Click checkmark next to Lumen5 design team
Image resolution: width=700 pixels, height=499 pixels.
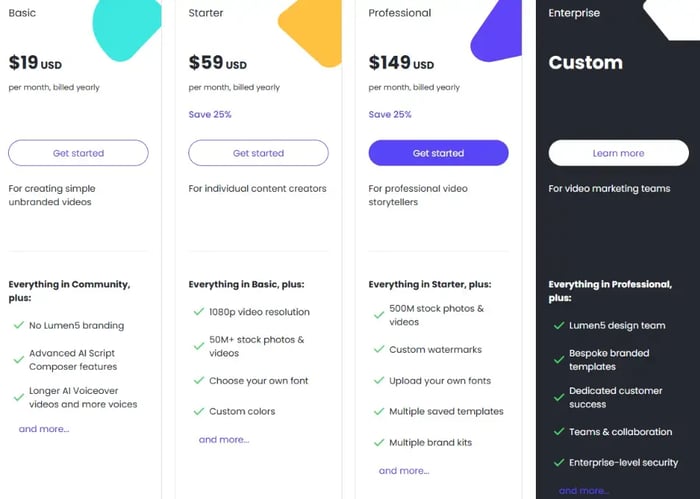(559, 325)
